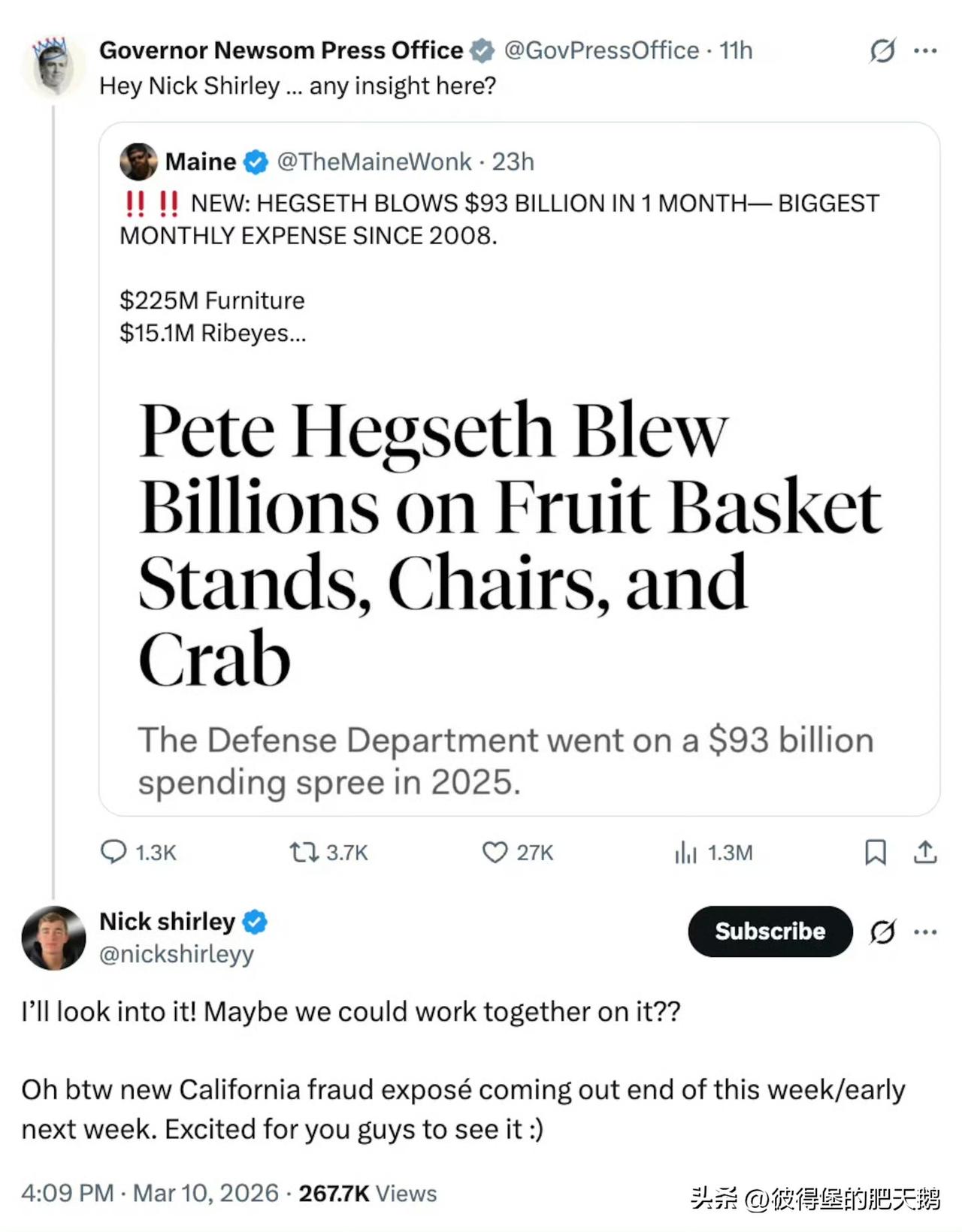This screenshot has height=1232, width=962.
Task: Open Governor Newsom Press Office avatar
Action: (53, 68)
